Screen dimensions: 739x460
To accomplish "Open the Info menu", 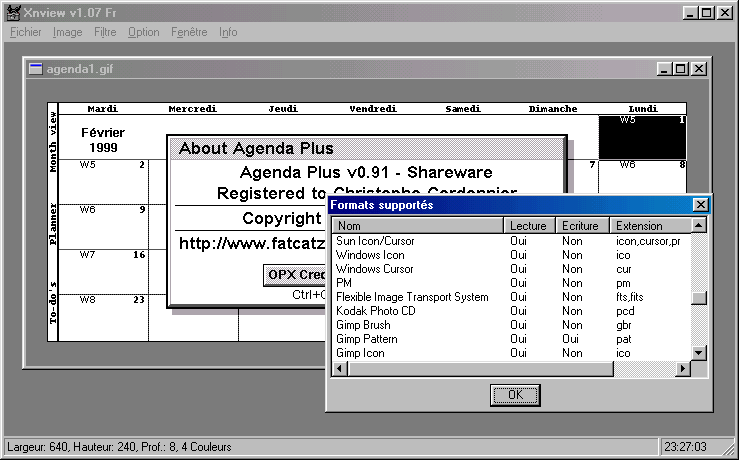I will tap(228, 32).
